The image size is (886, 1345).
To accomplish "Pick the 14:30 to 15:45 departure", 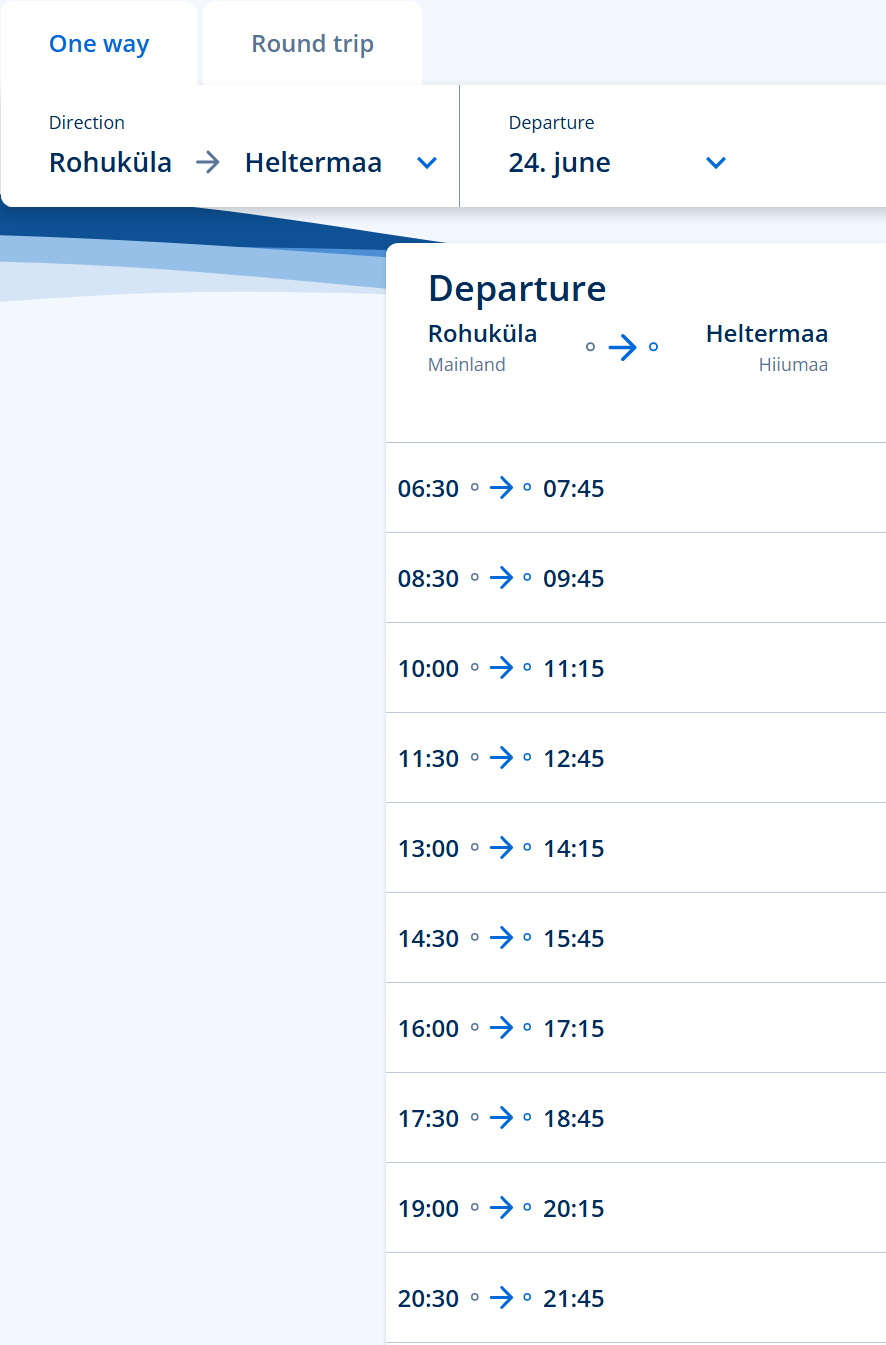I will tap(501, 938).
